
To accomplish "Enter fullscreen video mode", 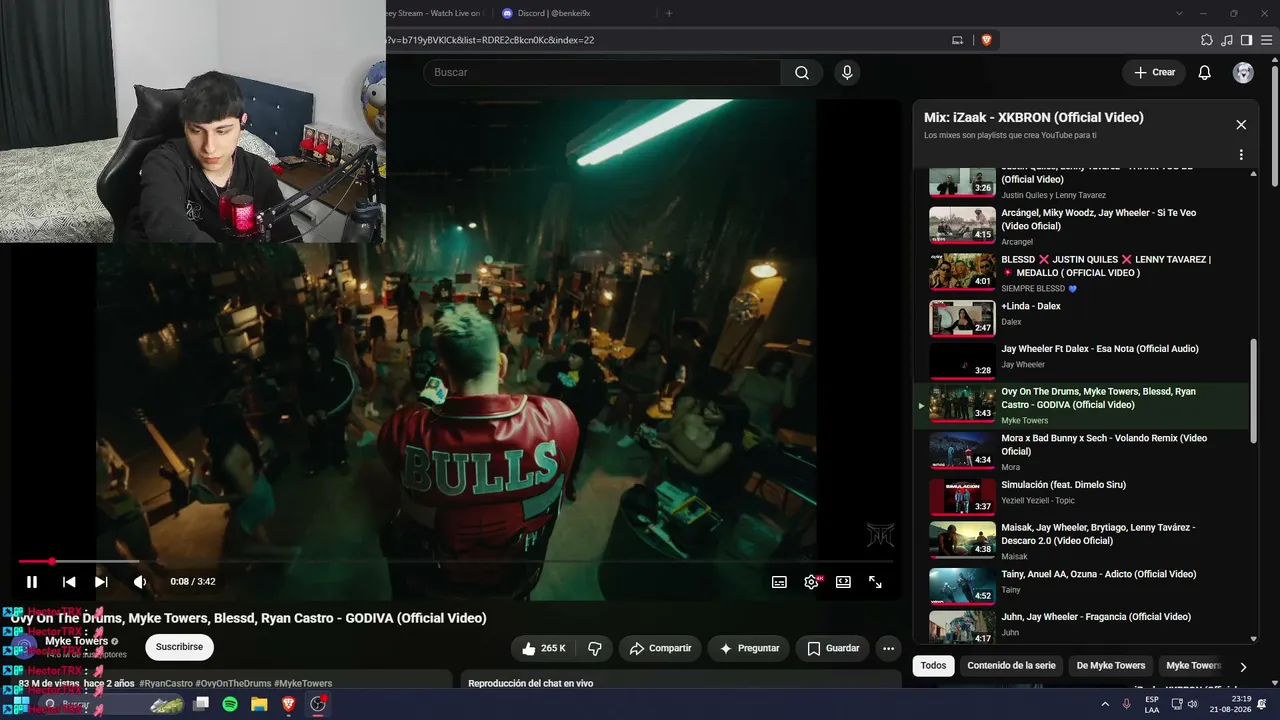I will click(x=875, y=582).
